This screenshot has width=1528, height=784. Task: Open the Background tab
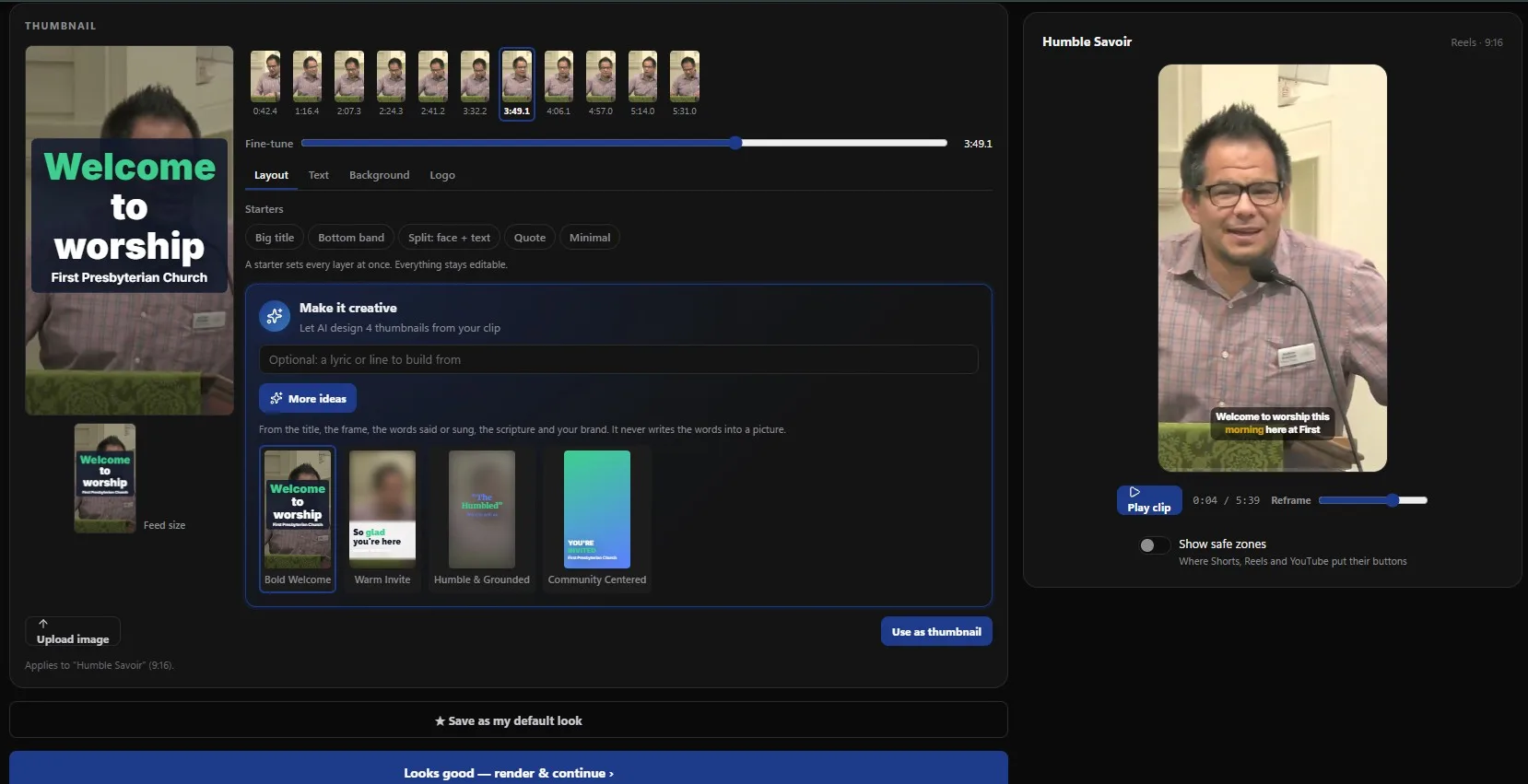[x=380, y=175]
